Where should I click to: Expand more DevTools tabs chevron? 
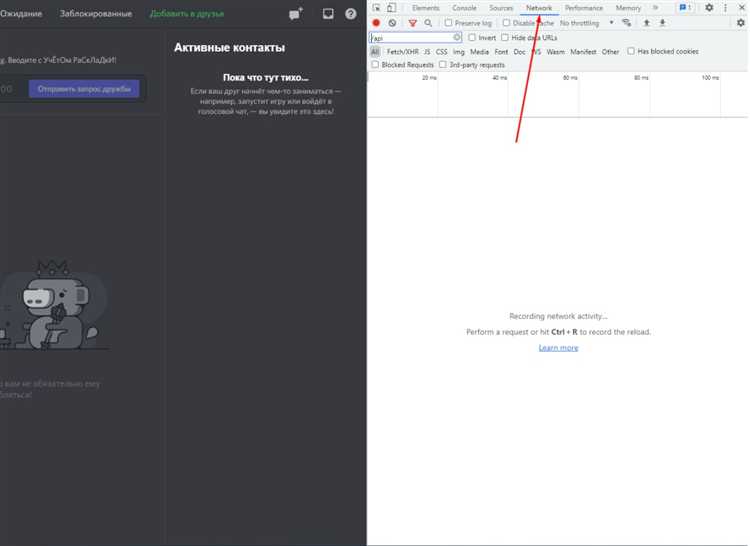coord(655,8)
